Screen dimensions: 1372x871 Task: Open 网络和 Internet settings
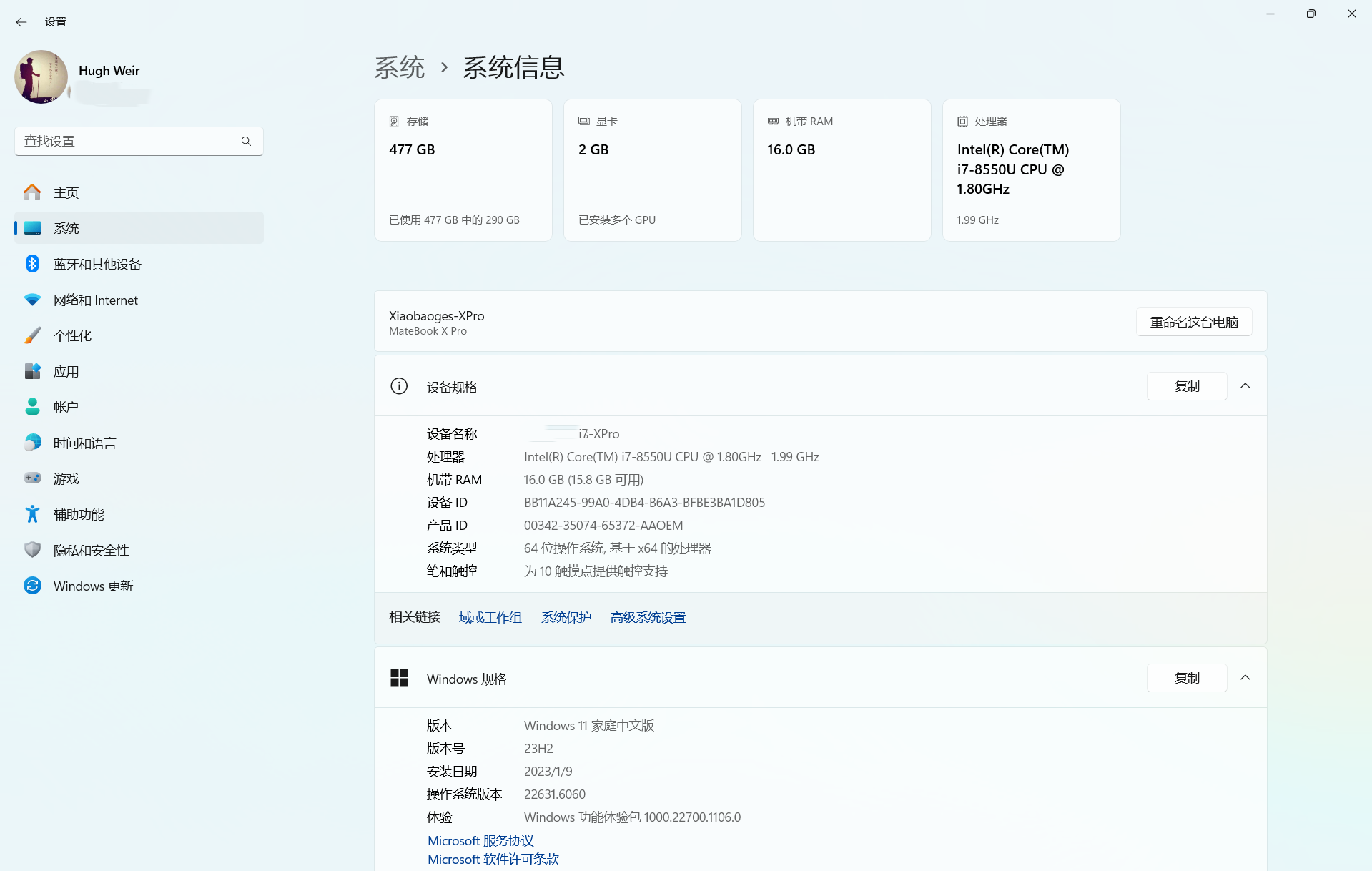point(95,300)
